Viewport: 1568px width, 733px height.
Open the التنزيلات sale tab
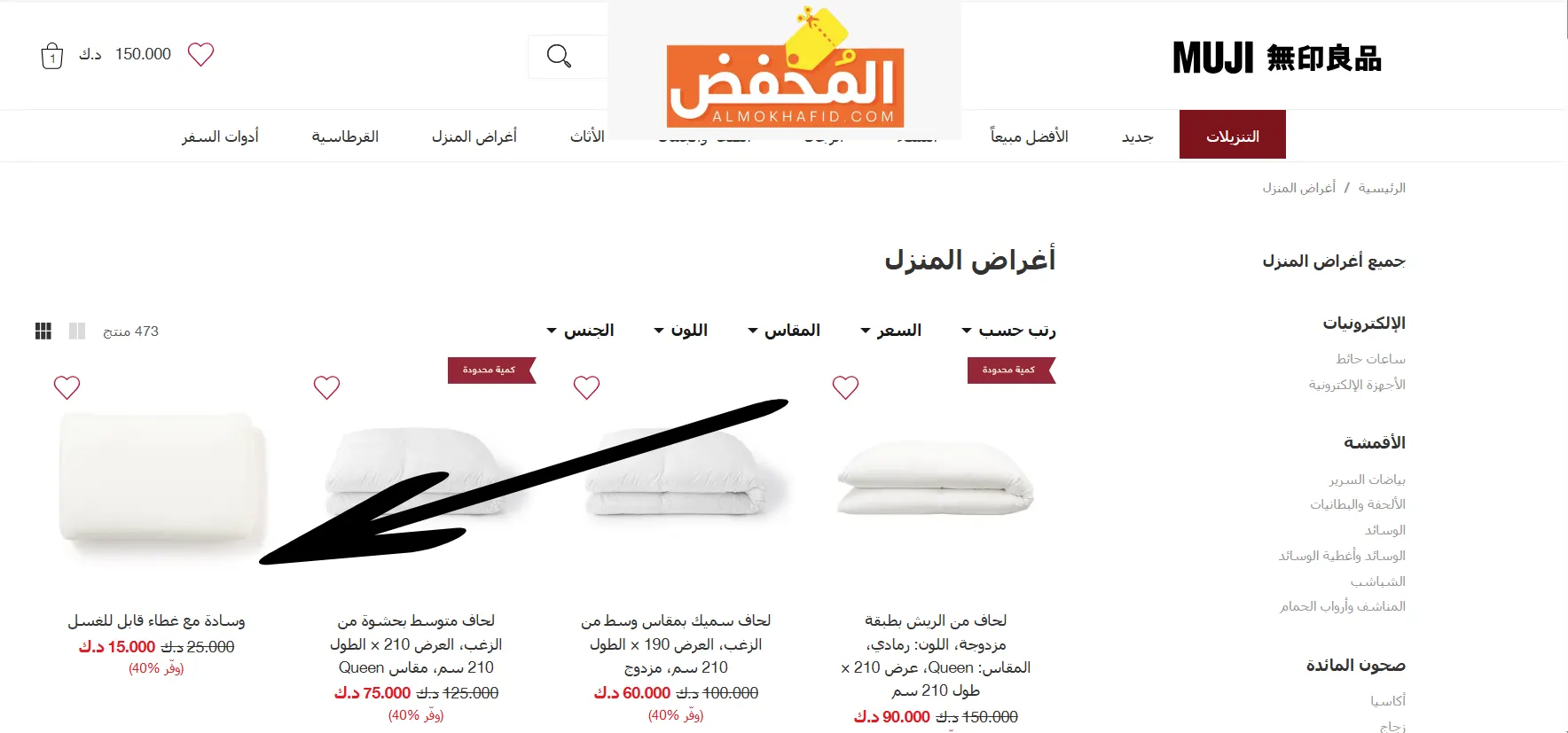tap(1233, 135)
